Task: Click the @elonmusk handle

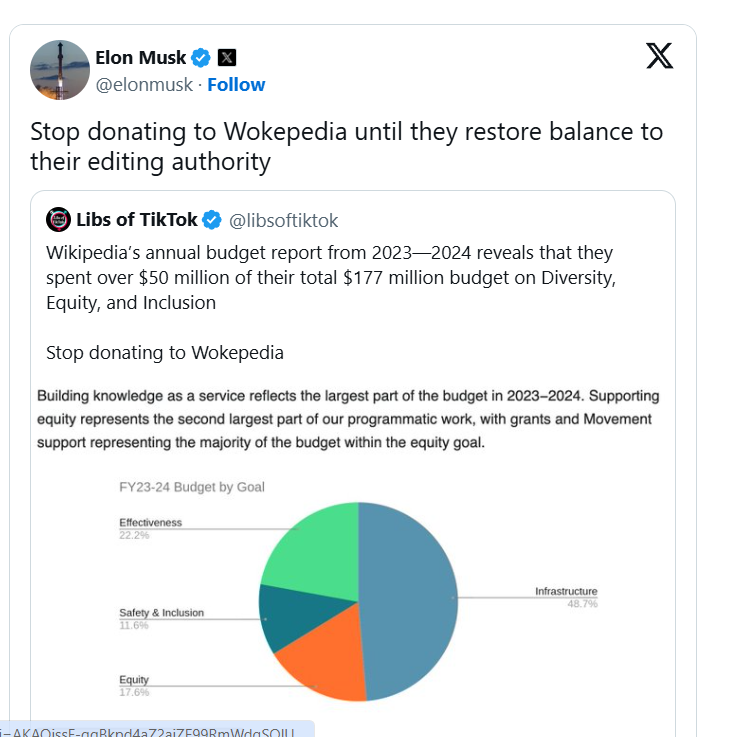Action: 144,84
